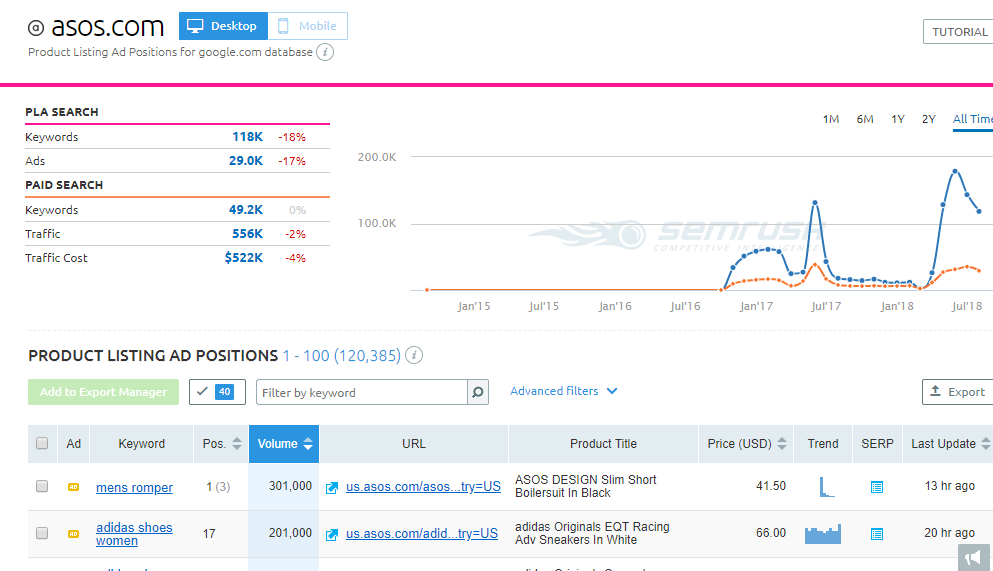Expand Advanced filters dropdown
Image resolution: width=993 pixels, height=571 pixels.
tap(564, 391)
